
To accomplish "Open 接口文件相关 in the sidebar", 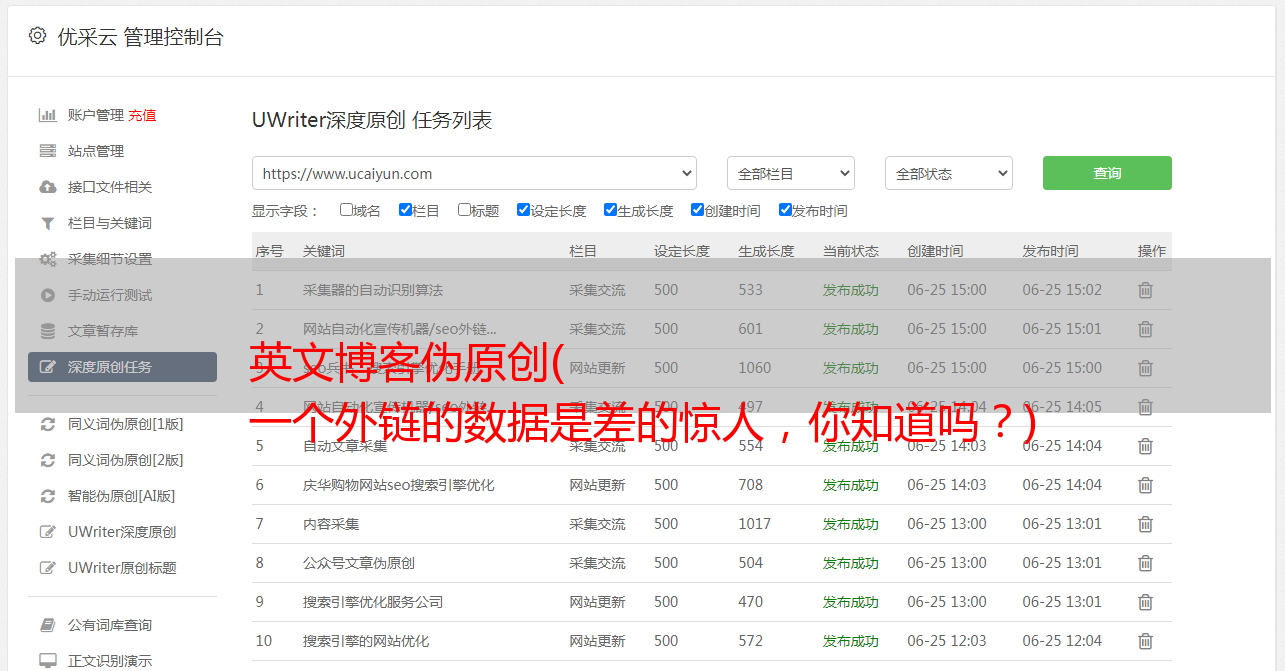I will coord(110,187).
